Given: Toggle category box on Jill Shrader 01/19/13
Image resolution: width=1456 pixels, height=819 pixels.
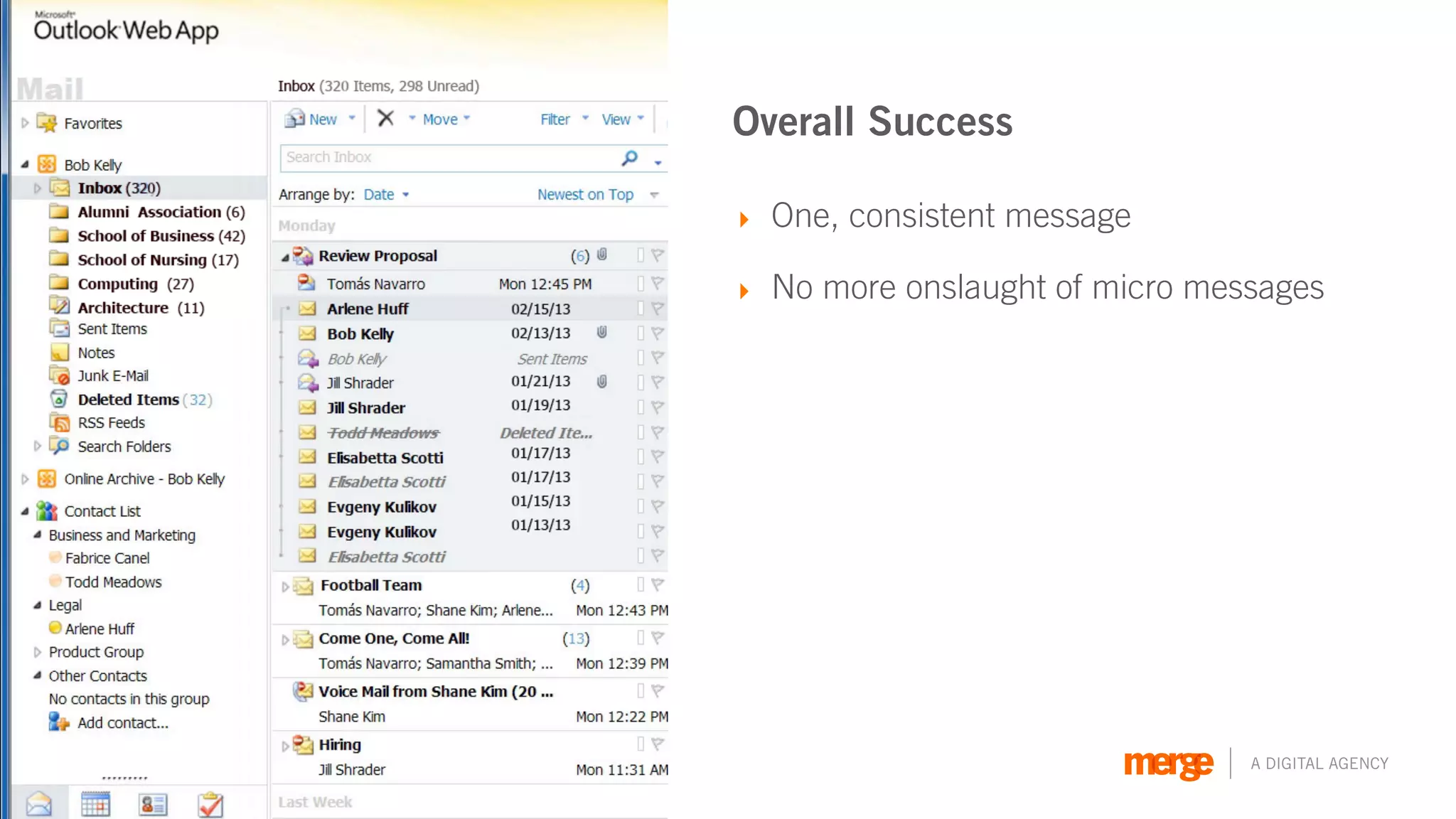Looking at the screenshot, I should [641, 407].
